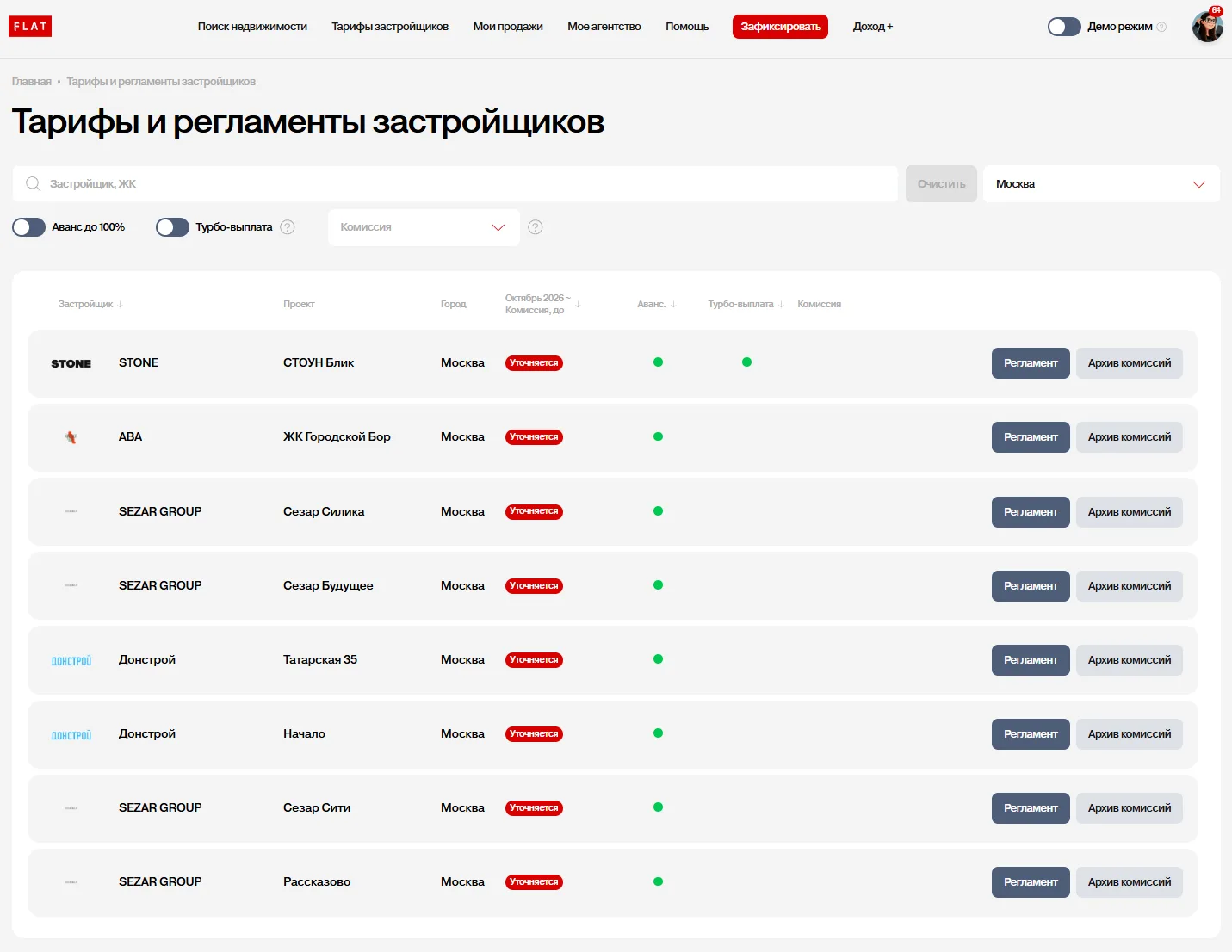This screenshot has height=952, width=1232.
Task: Go to Поиск недвижимости
Action: 252,27
